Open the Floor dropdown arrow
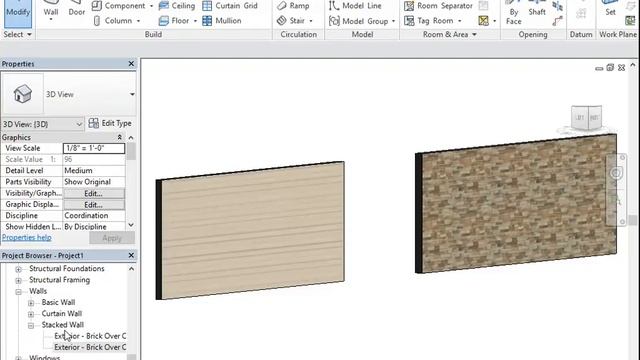Screen dimensions: 640x360 [195, 21]
